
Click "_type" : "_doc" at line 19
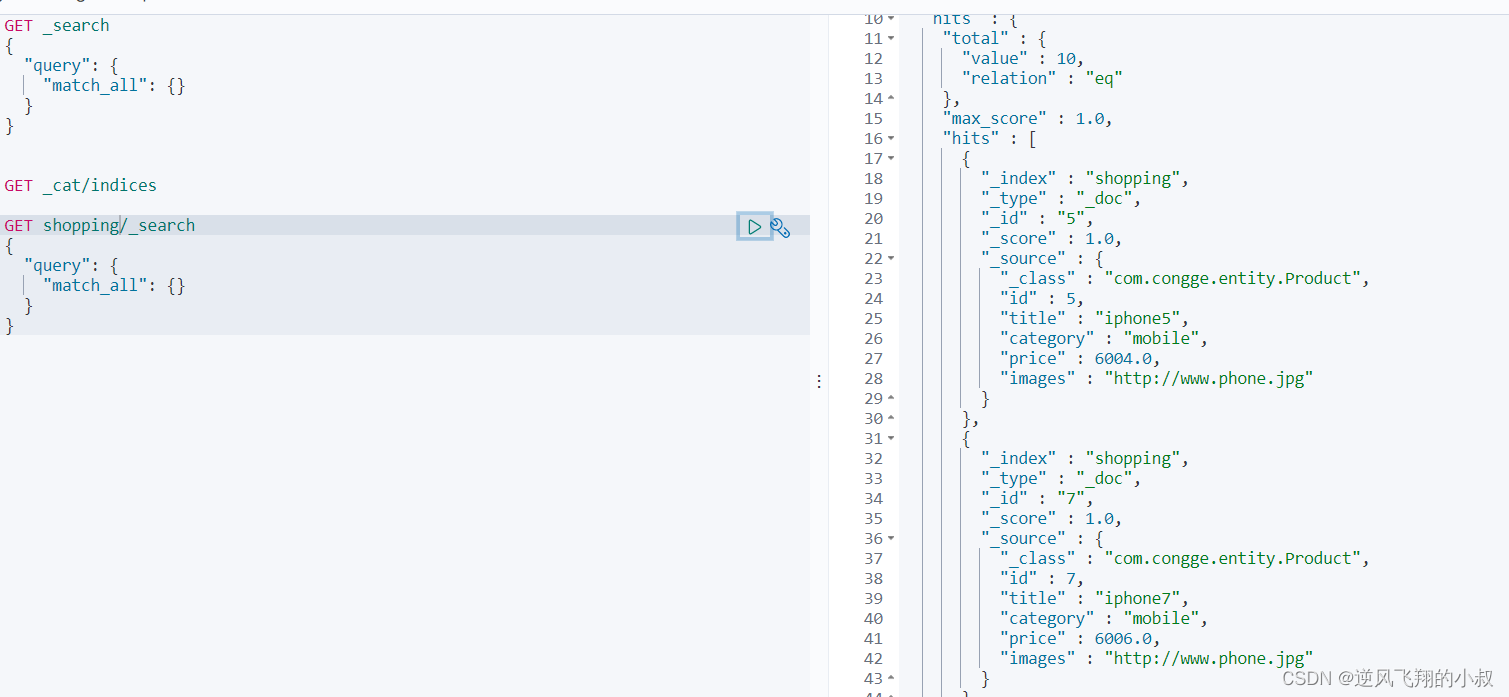pos(1061,199)
